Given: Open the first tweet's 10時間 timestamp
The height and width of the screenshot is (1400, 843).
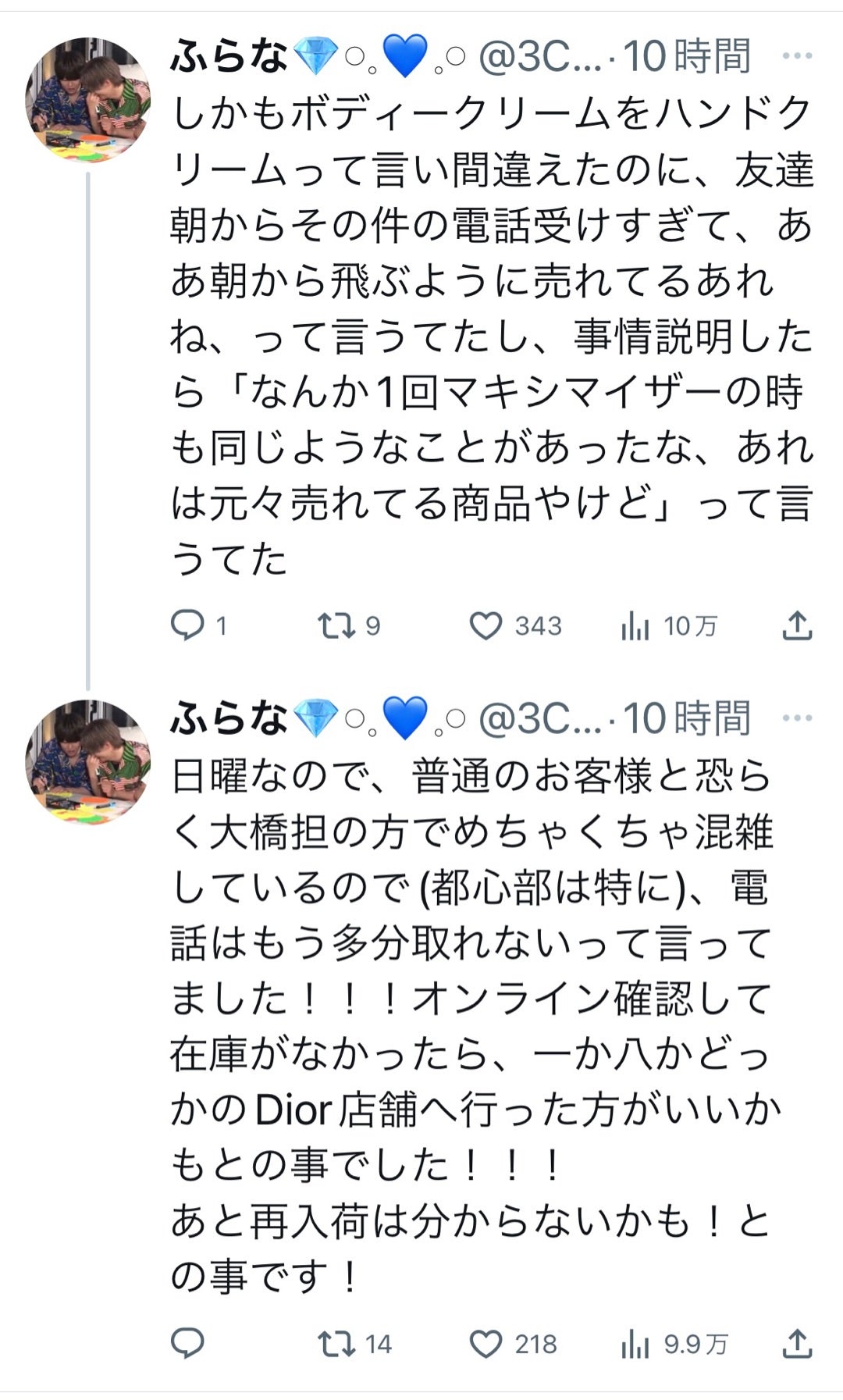Looking at the screenshot, I should [x=687, y=57].
